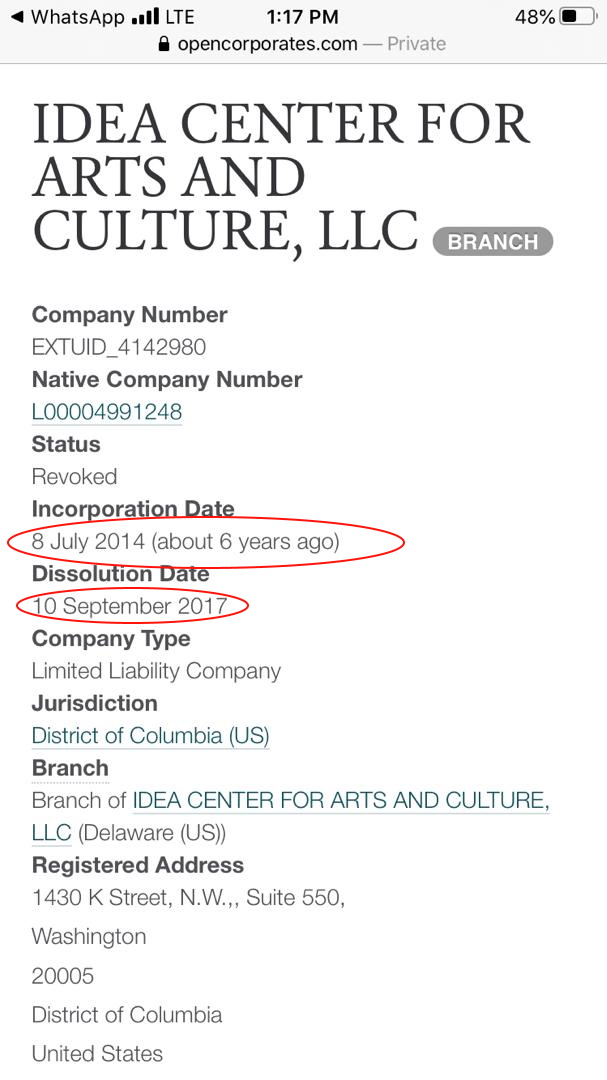Click the Revoked status value
This screenshot has height=1080, width=607.
tap(74, 476)
